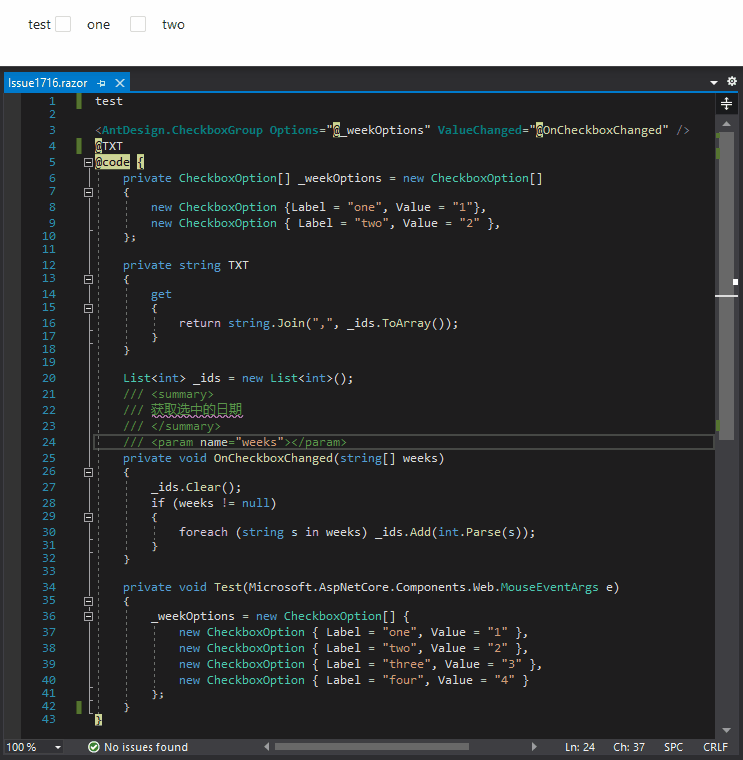Screen dimensions: 743x760
Task: Click 'private string TXT' declaration
Action: (x=186, y=265)
